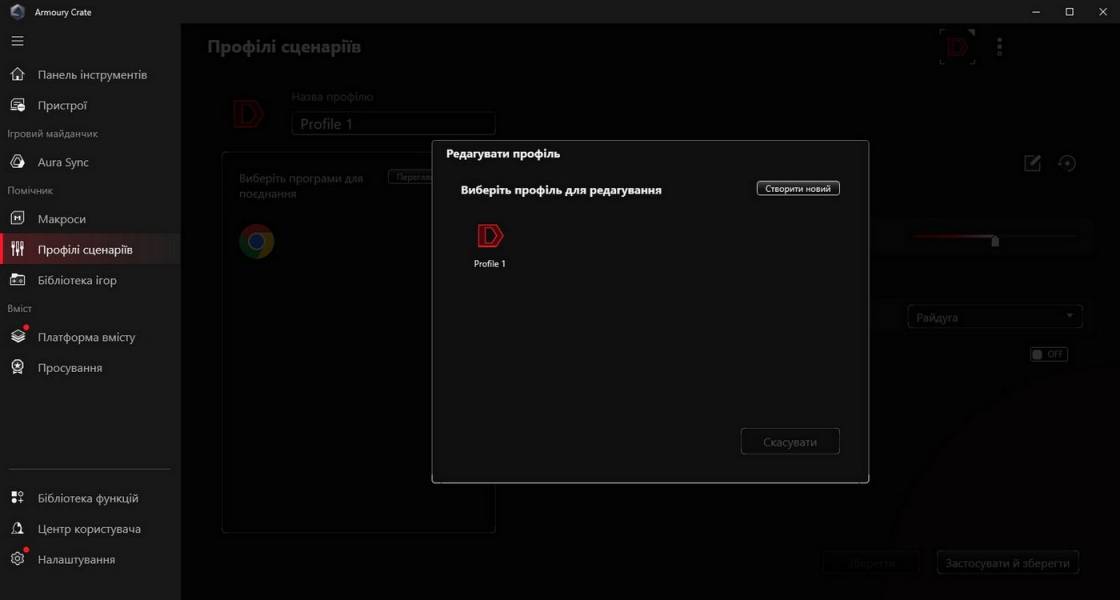Click the Налаштування label in sidebar
This screenshot has width=1120, height=600.
(x=76, y=560)
